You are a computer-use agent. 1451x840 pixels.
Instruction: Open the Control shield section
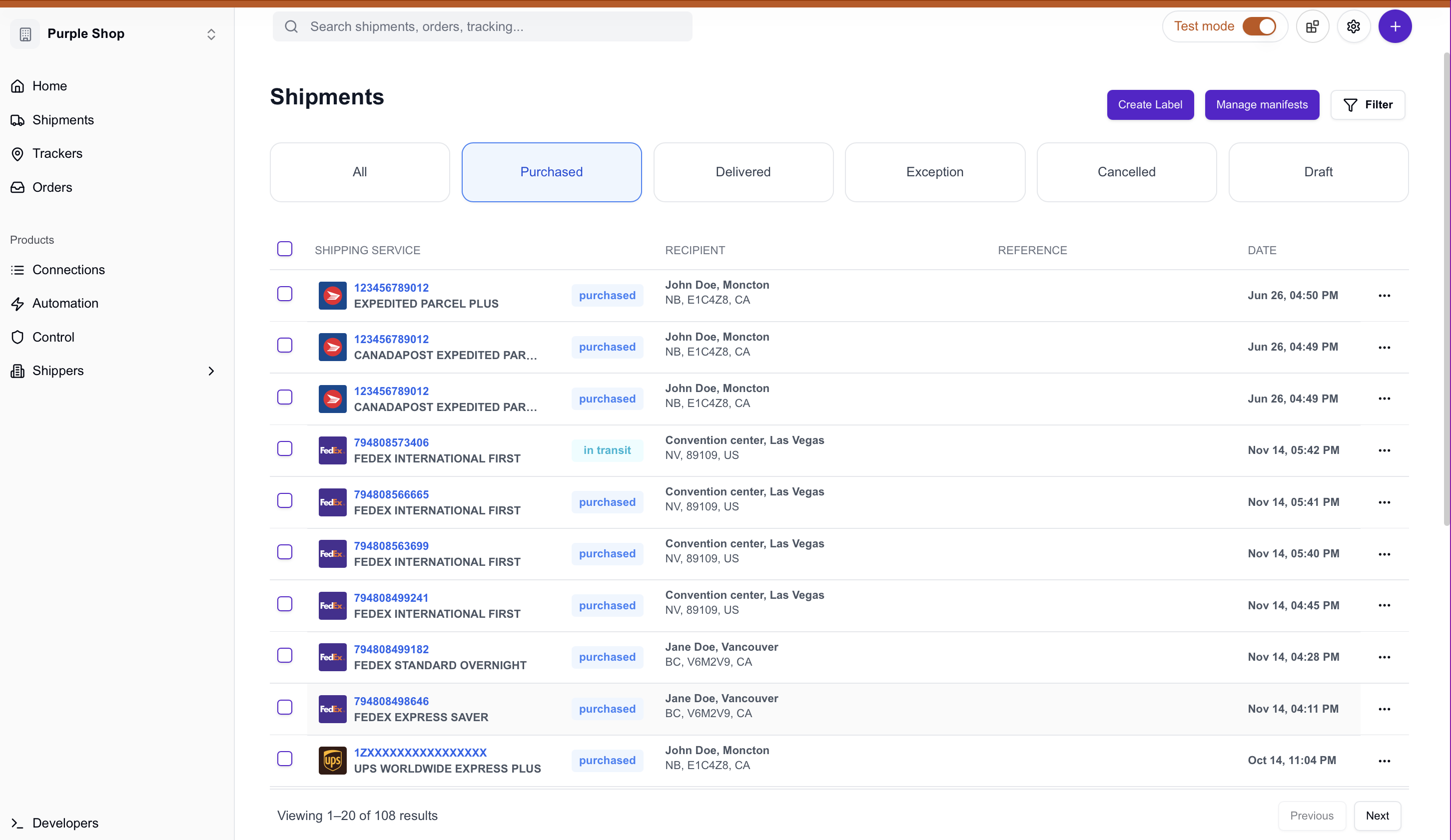tap(17, 337)
